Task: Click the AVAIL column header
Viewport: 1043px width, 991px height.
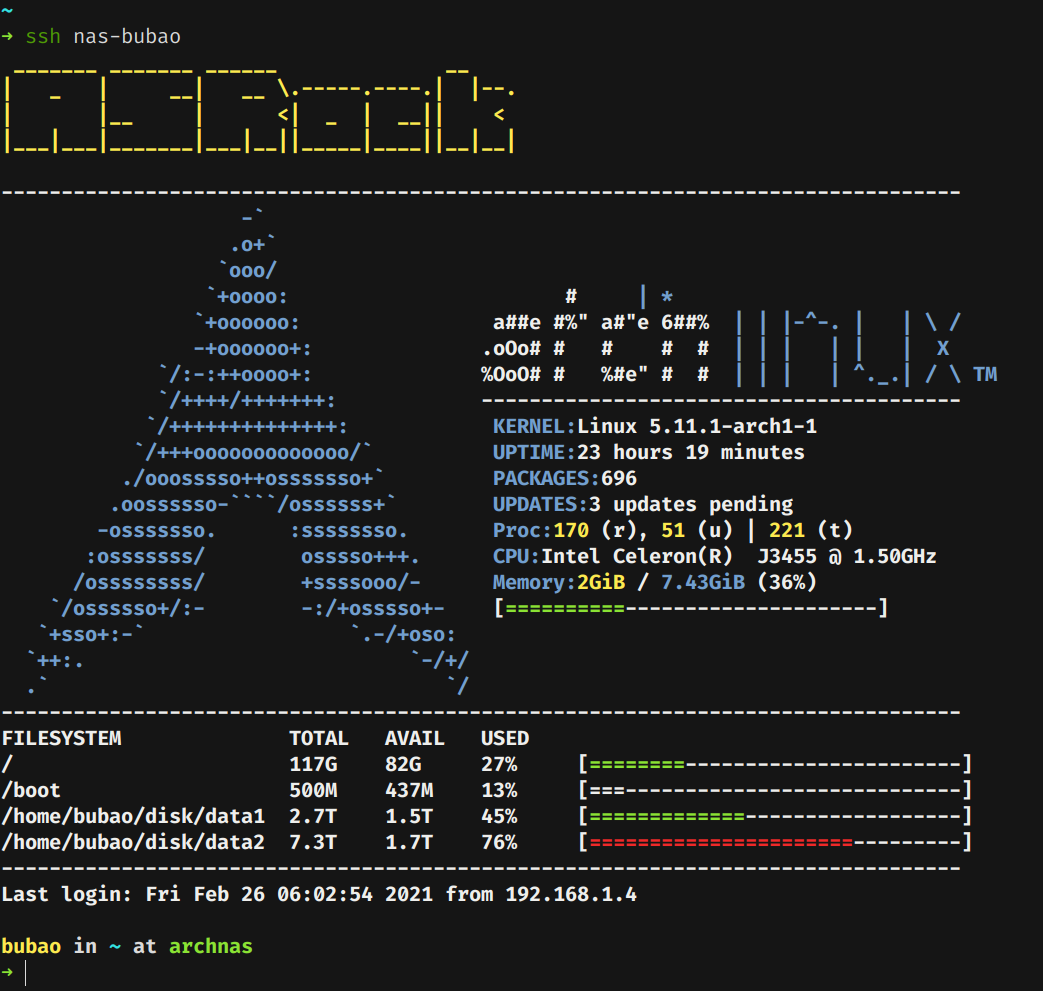Action: 414,738
